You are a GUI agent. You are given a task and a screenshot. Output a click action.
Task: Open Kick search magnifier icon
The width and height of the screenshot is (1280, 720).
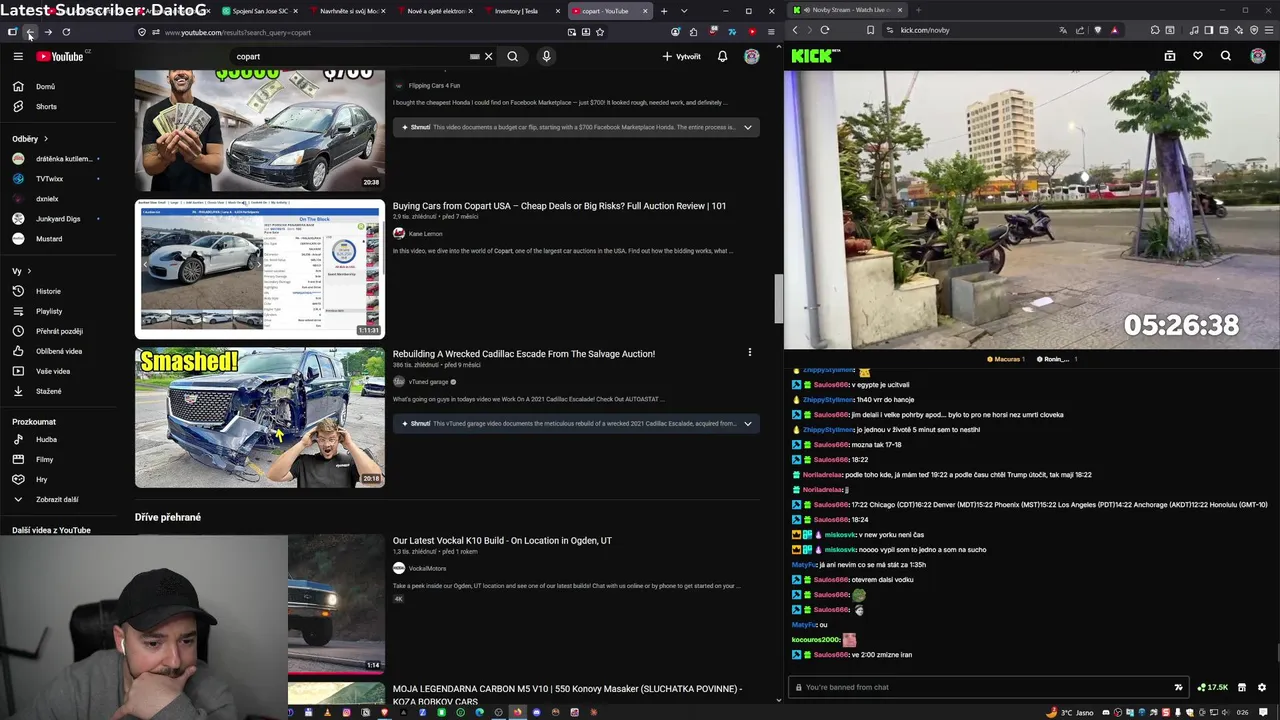coord(1226,56)
